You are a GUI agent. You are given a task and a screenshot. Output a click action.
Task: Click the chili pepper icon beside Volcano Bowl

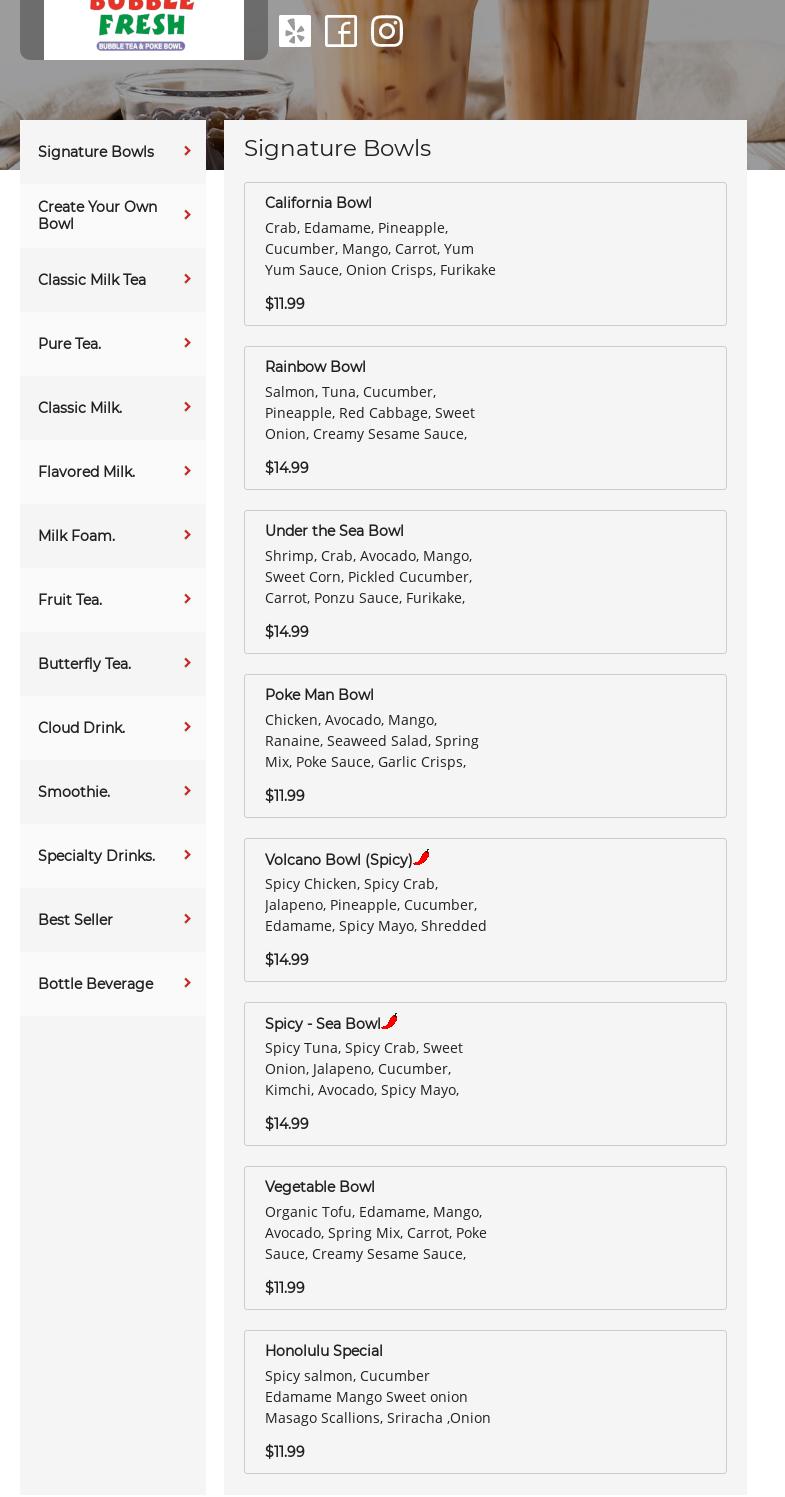click(422, 858)
